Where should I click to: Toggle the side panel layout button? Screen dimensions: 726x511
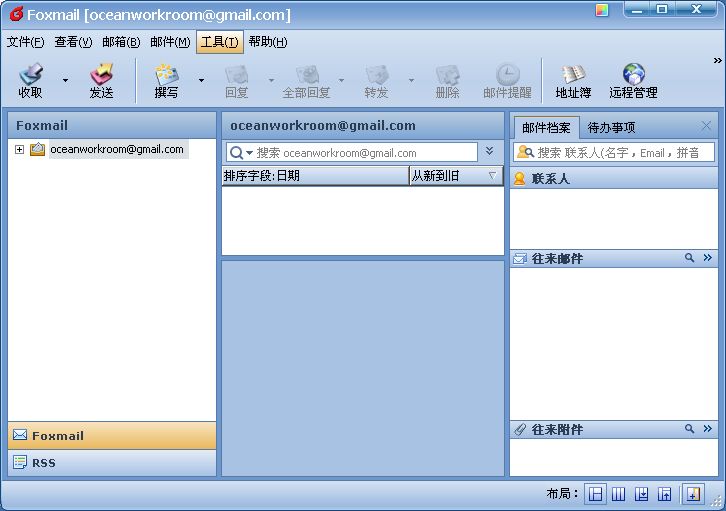tap(693, 494)
